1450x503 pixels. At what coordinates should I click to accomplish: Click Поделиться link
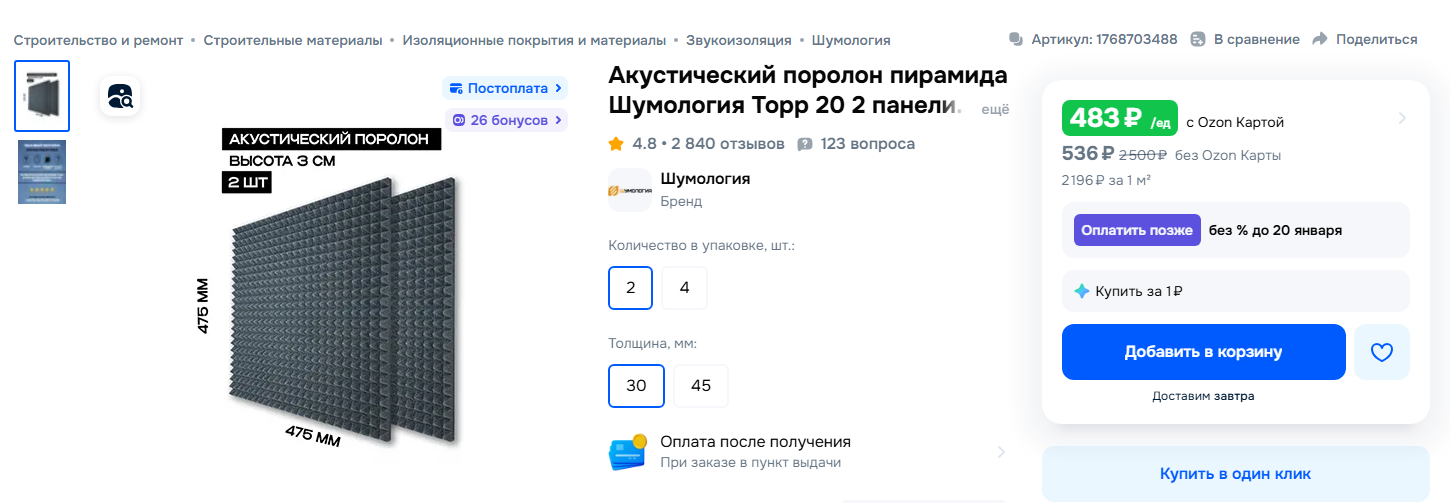pos(1376,39)
